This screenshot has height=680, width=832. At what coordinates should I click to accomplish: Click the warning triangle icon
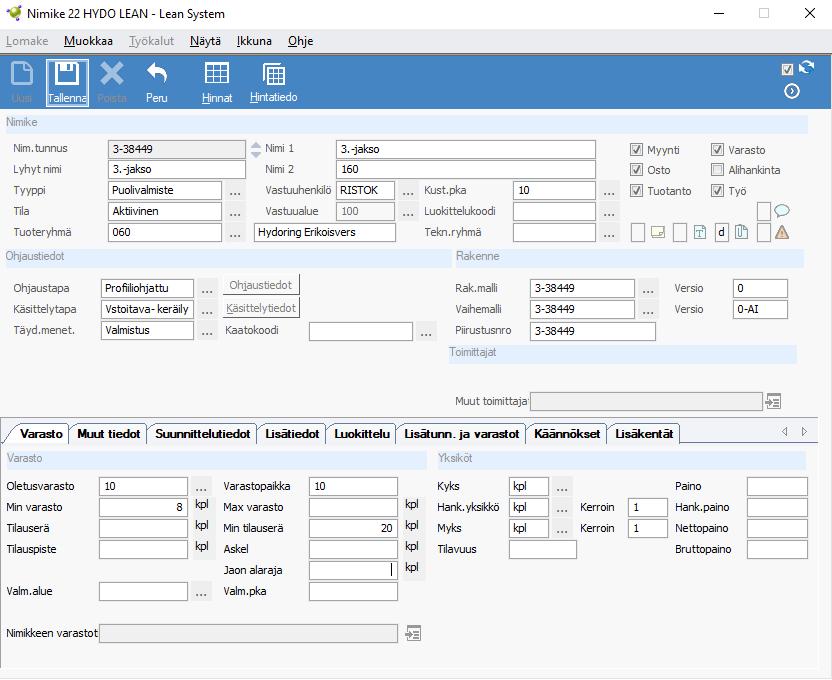click(782, 232)
